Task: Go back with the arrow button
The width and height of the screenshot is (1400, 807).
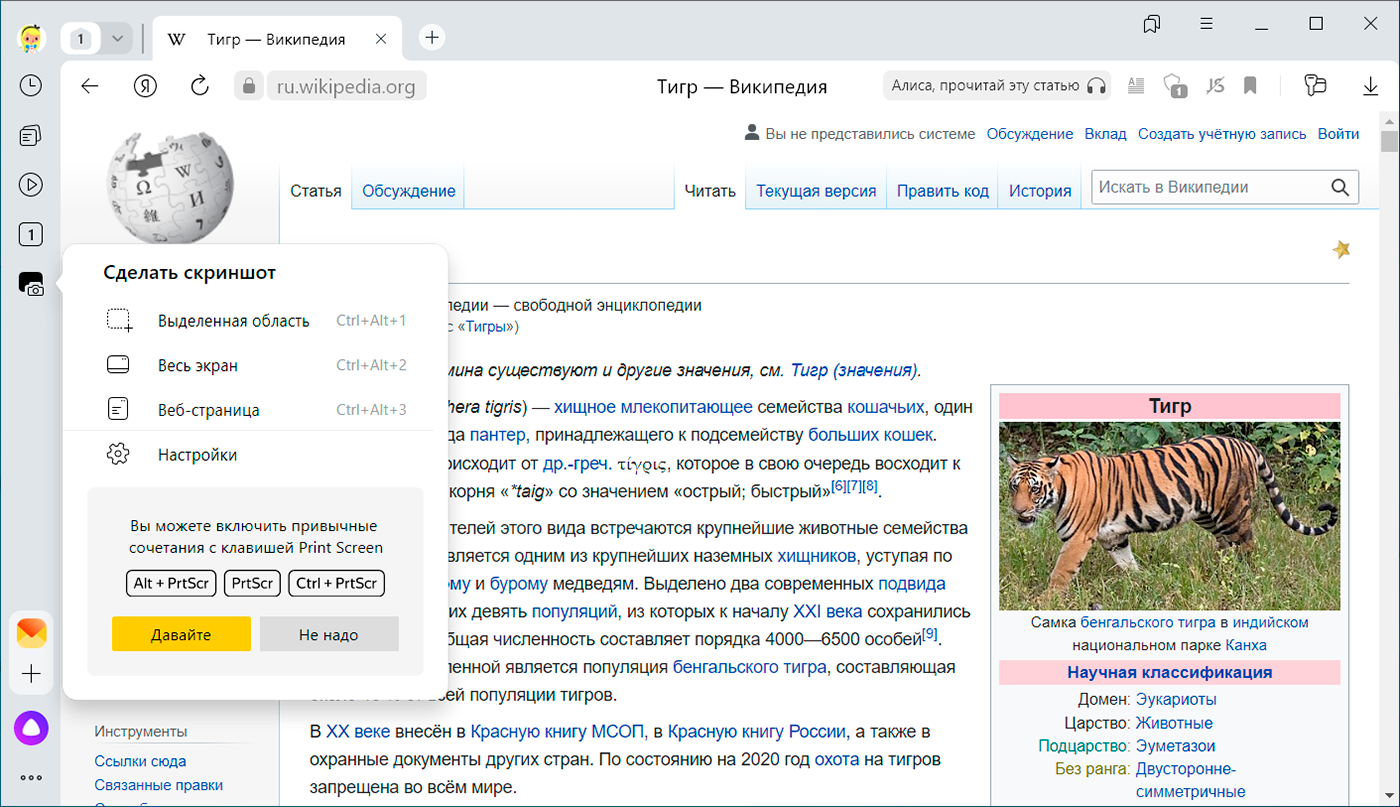Action: (x=90, y=86)
